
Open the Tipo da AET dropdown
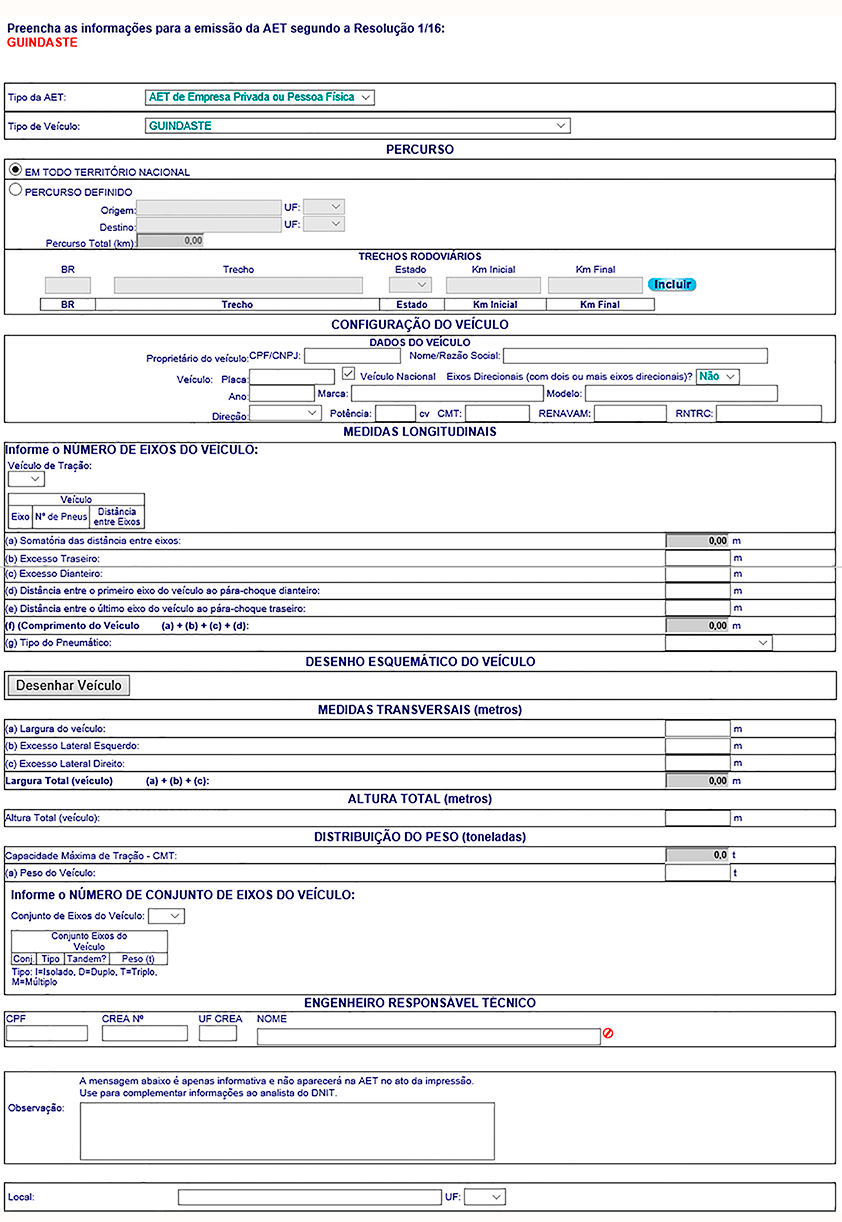260,97
